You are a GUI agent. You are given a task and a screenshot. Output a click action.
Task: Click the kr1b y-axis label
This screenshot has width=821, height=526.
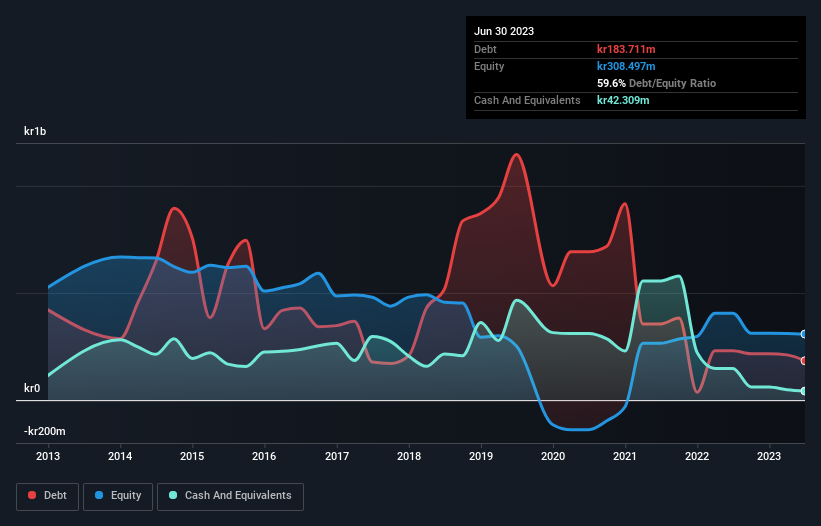(35, 131)
